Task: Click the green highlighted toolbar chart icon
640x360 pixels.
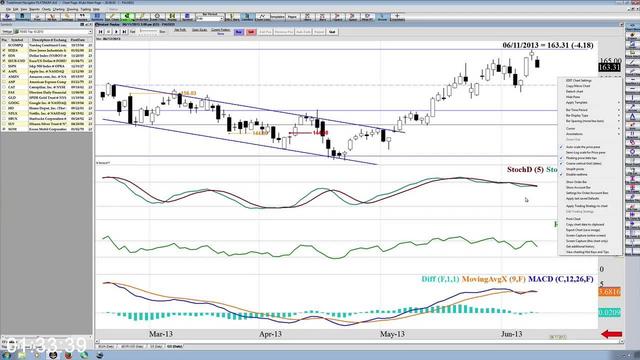Action: tap(127, 17)
